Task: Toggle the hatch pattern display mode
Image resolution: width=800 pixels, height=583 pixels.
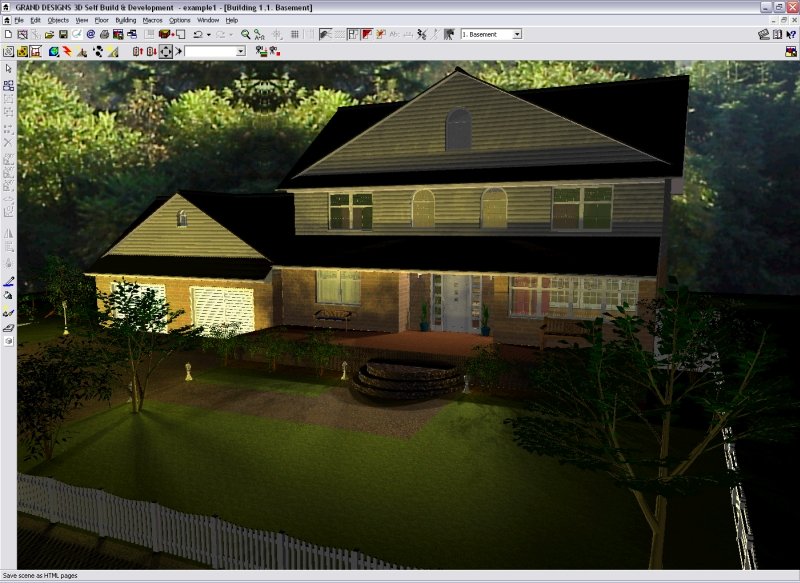Action: coord(338,35)
